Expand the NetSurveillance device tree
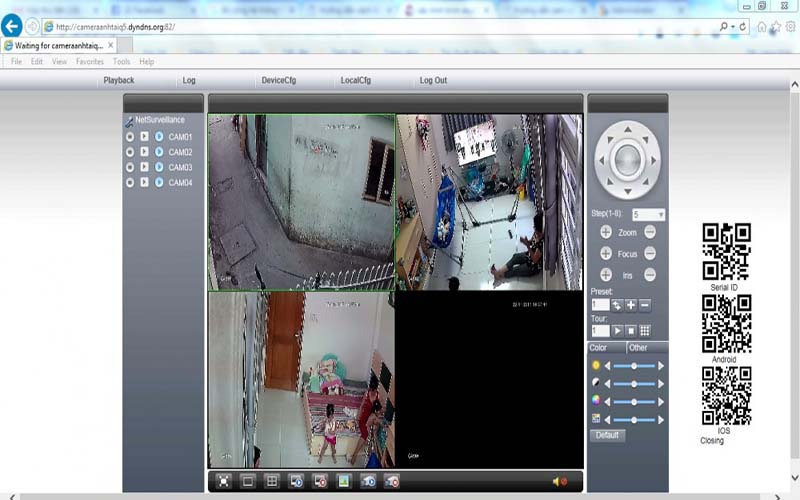The image size is (800, 500). [x=129, y=121]
